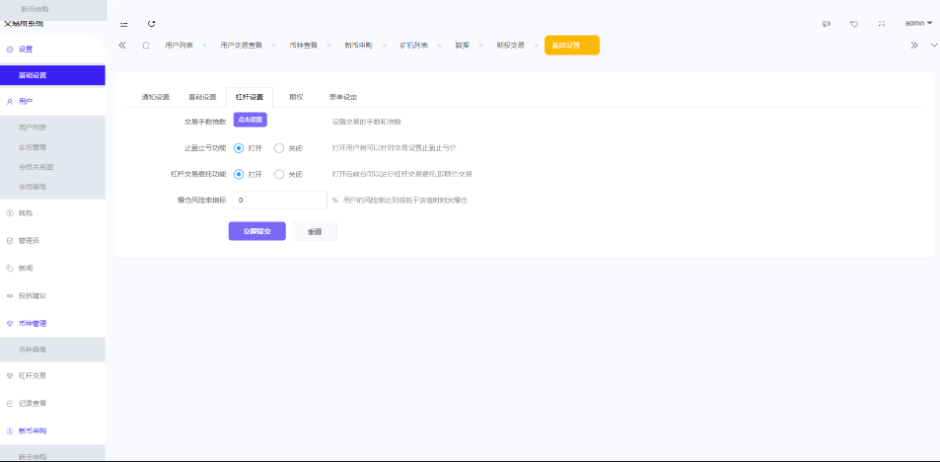The image size is (940, 462).
Task: Close the orange 基础设置 page tab
Action: pos(590,46)
